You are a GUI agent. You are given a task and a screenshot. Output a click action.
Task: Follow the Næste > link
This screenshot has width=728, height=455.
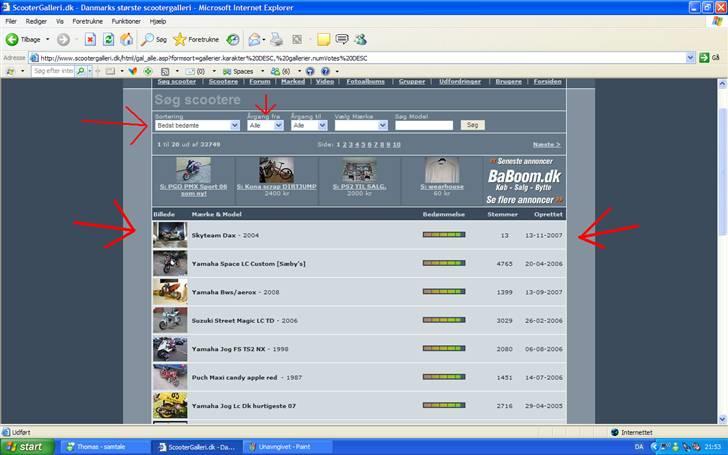(546, 144)
